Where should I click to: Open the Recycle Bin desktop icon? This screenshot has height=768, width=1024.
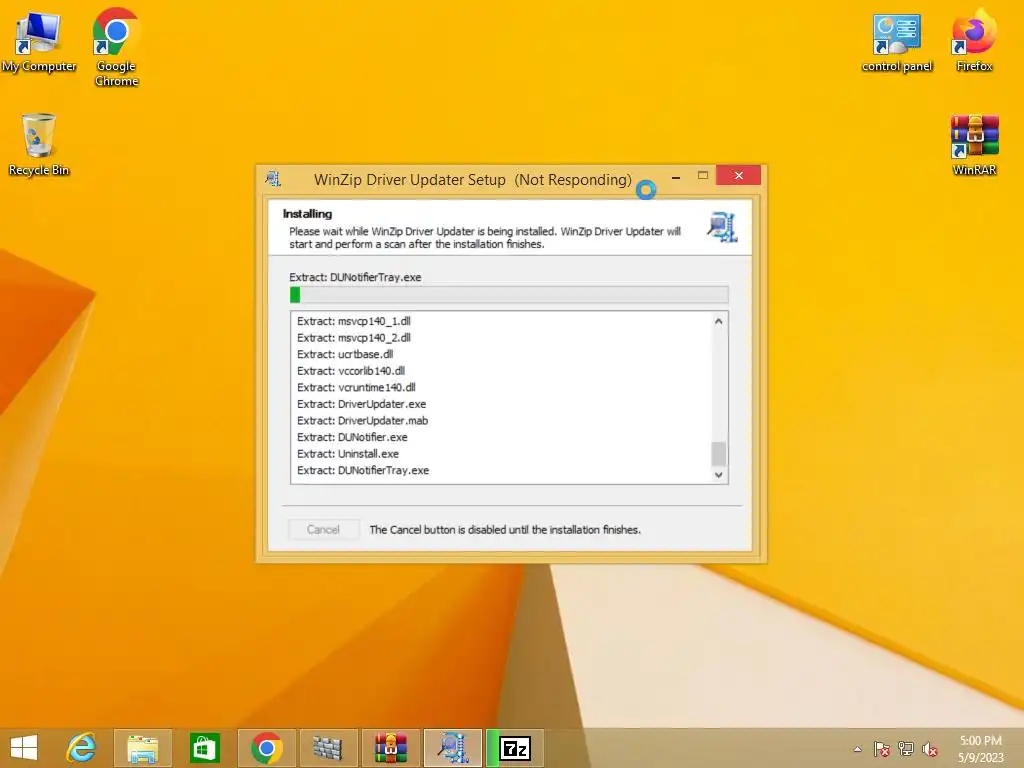point(39,144)
